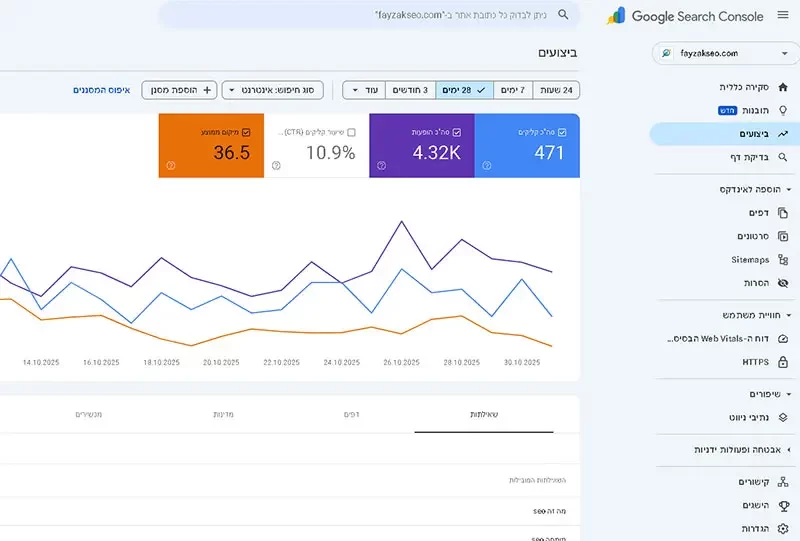
Task: Click the help icon on orange position card
Action: point(170,166)
